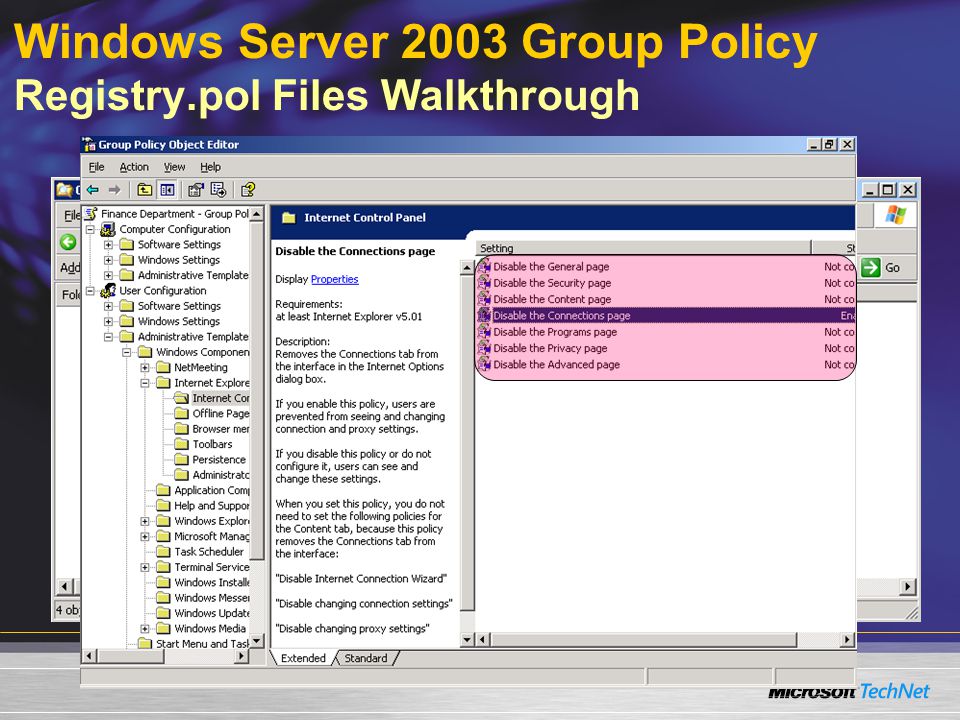Image resolution: width=960 pixels, height=720 pixels.
Task: Open the View menu
Action: pyautogui.click(x=174, y=167)
